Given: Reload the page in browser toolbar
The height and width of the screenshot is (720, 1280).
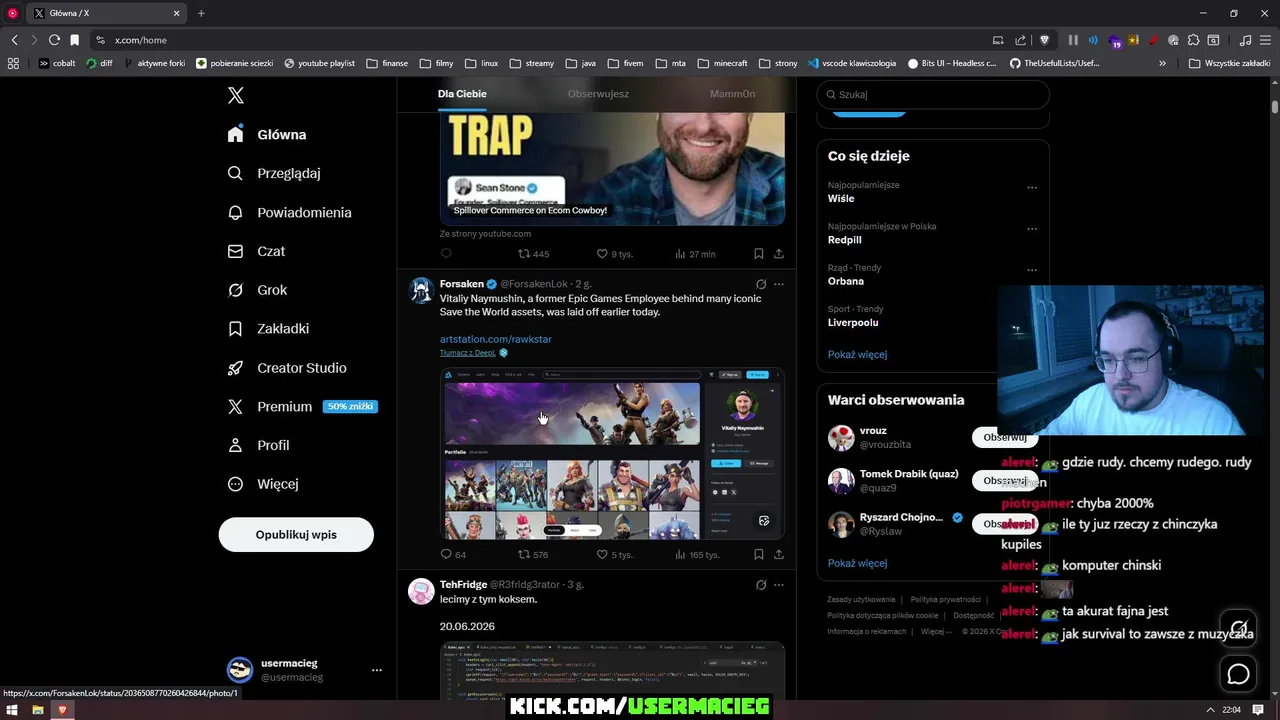Looking at the screenshot, I should pos(54,40).
